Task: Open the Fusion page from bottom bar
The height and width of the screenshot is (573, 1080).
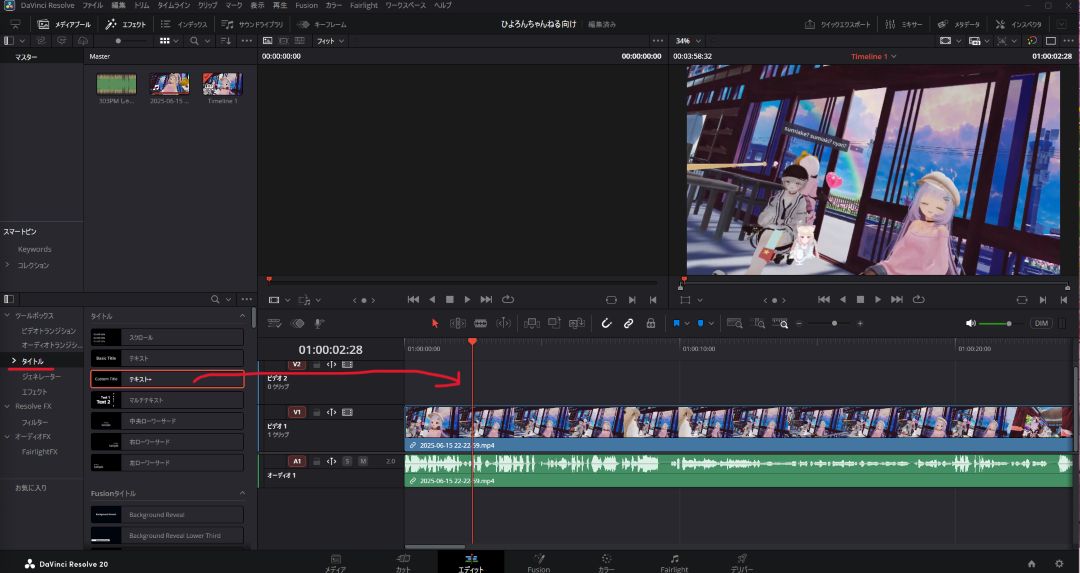Action: click(539, 562)
